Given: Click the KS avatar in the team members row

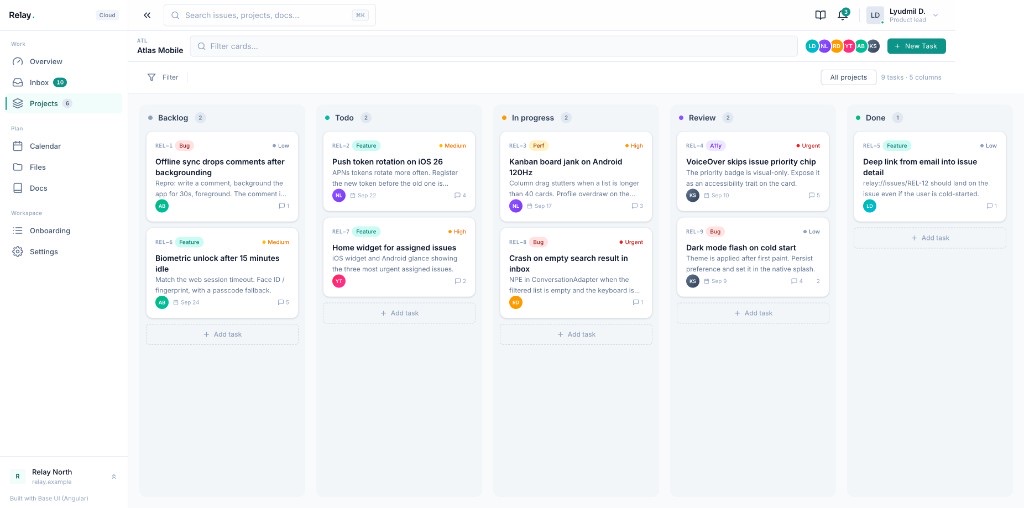Looking at the screenshot, I should pyautogui.click(x=873, y=46).
